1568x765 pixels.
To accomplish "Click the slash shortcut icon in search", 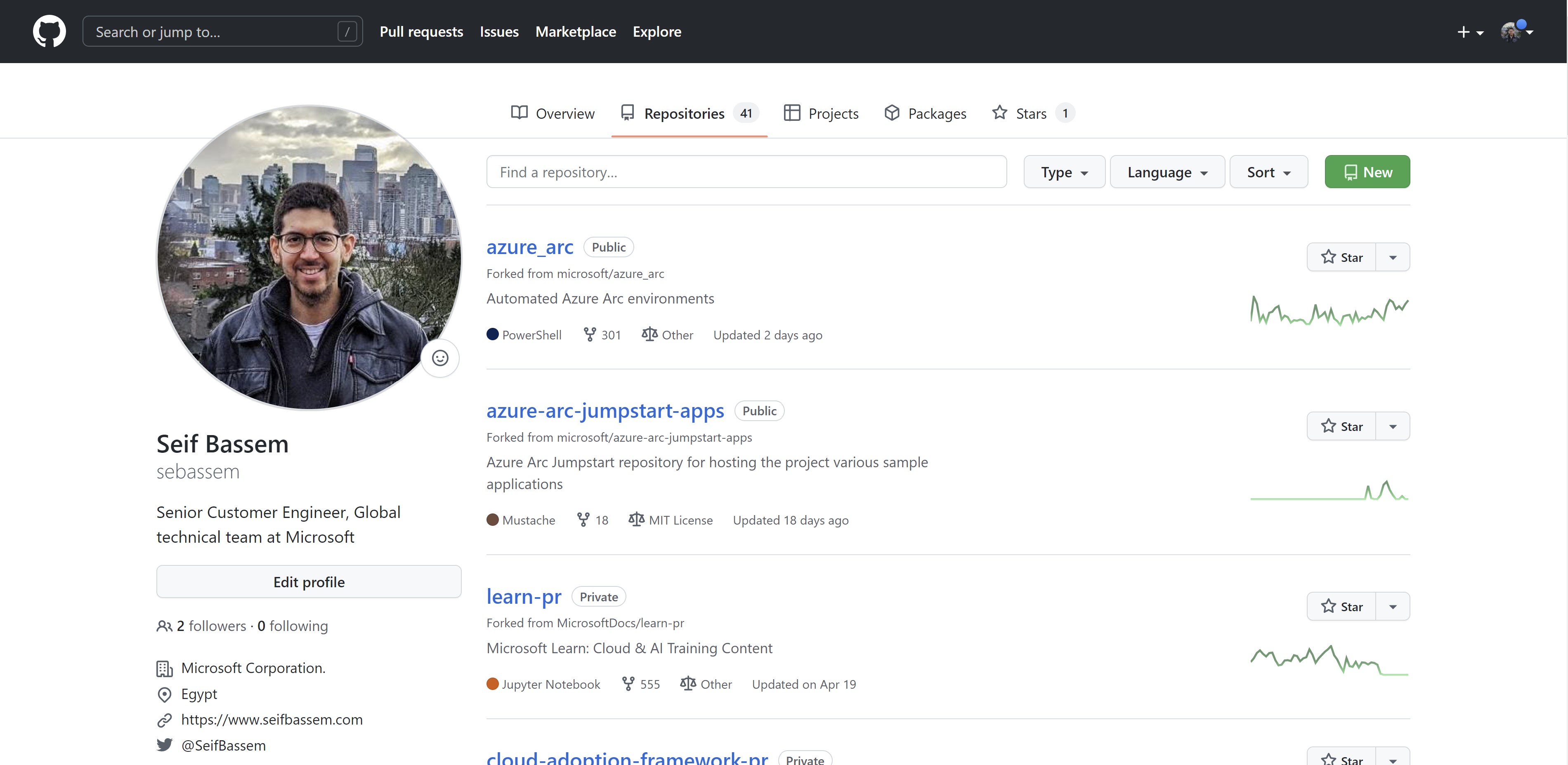I will click(347, 32).
